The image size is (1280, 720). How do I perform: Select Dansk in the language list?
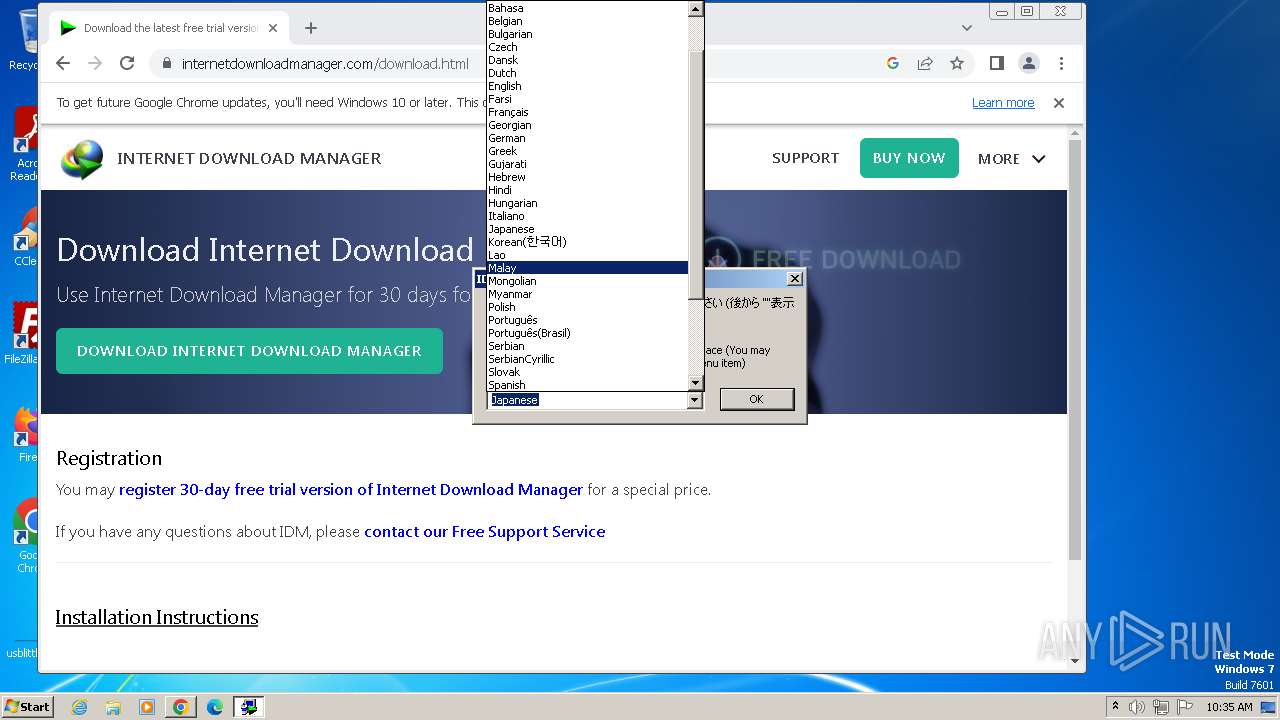588,60
